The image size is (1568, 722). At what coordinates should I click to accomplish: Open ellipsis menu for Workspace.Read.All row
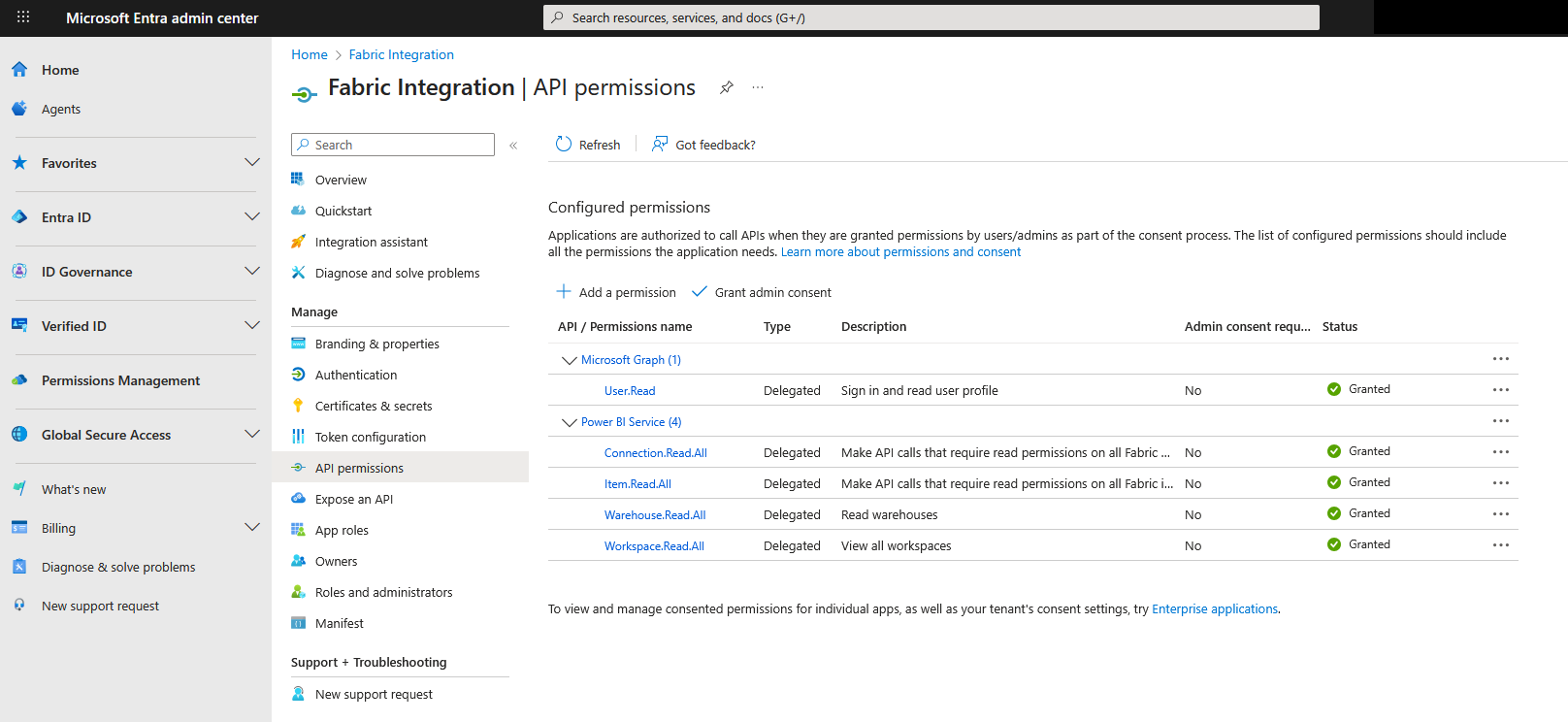(x=1500, y=545)
